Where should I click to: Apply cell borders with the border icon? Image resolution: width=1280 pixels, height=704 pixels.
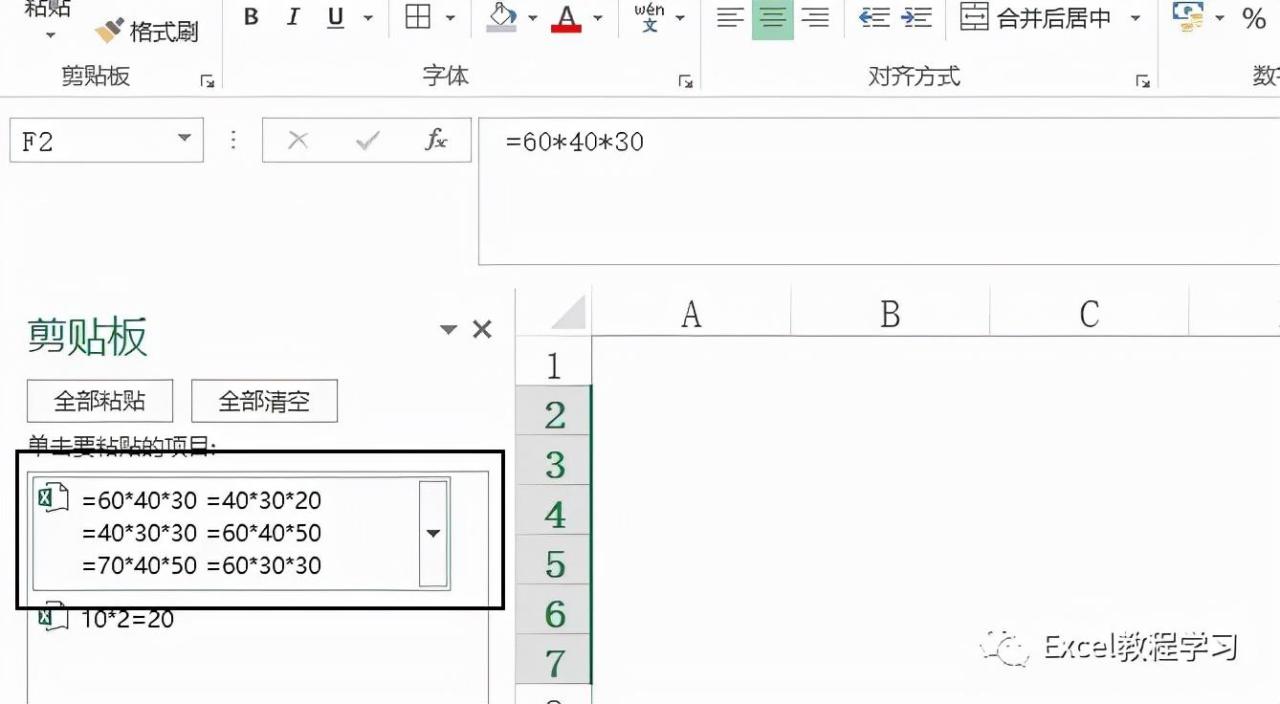[418, 17]
